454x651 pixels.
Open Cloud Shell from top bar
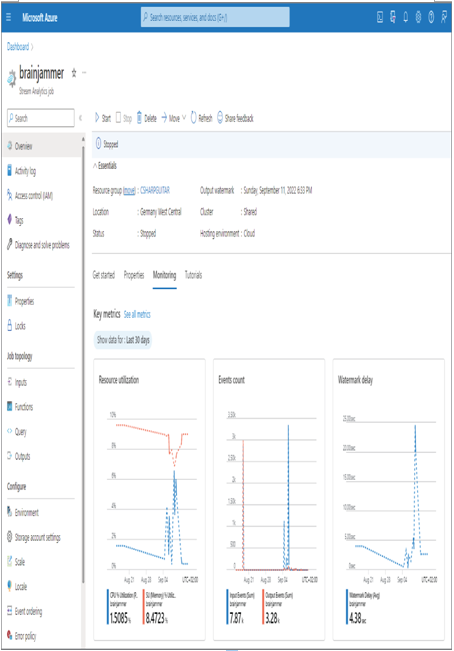[x=380, y=17]
